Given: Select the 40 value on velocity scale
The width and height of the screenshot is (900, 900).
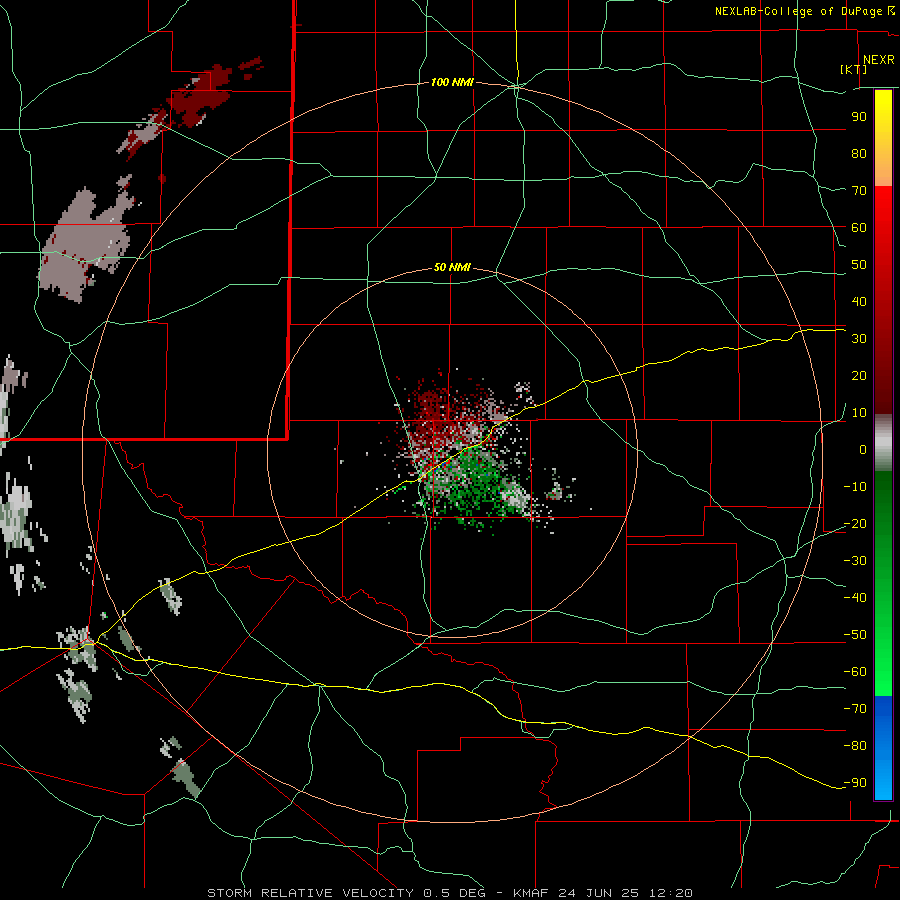Looking at the screenshot, I should pyautogui.click(x=859, y=301).
